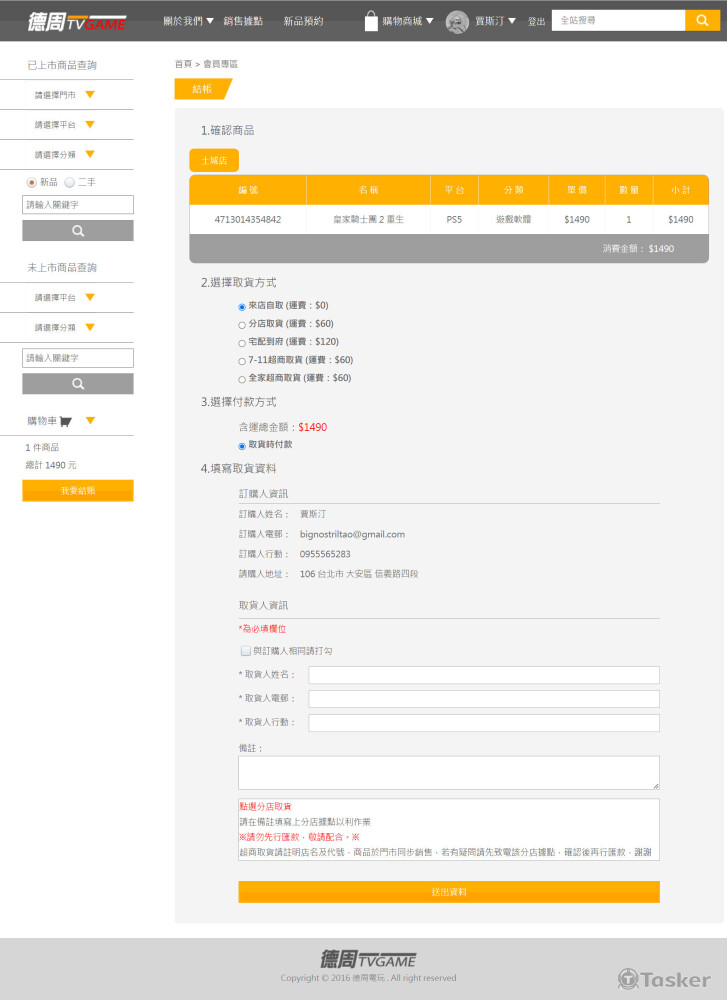This screenshot has height=1000, width=727.
Task: Click PS5 platform cell
Action: (x=454, y=219)
